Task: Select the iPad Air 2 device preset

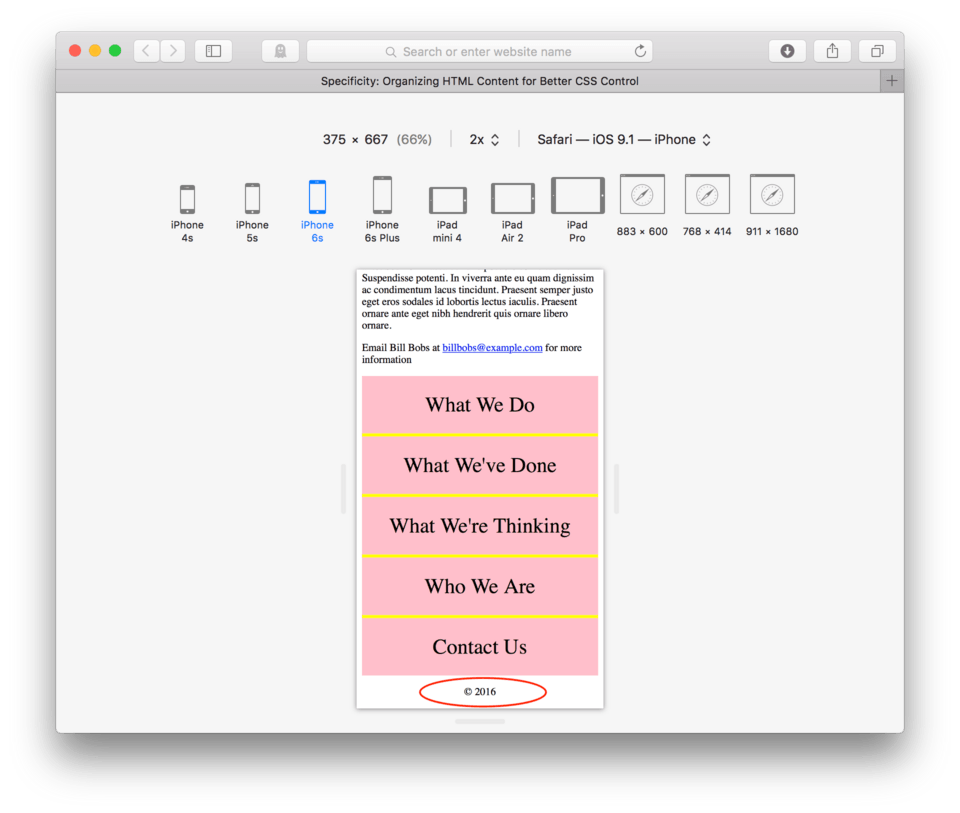Action: coord(512,213)
